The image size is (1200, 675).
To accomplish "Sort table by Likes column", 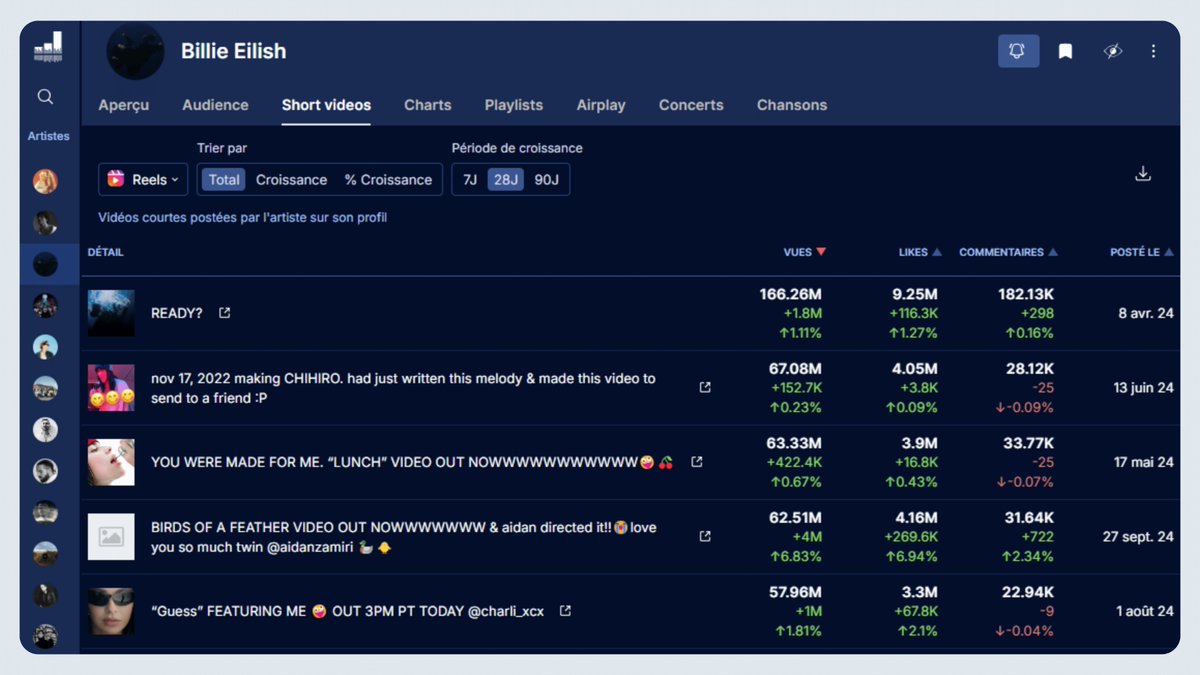I will [x=920, y=252].
